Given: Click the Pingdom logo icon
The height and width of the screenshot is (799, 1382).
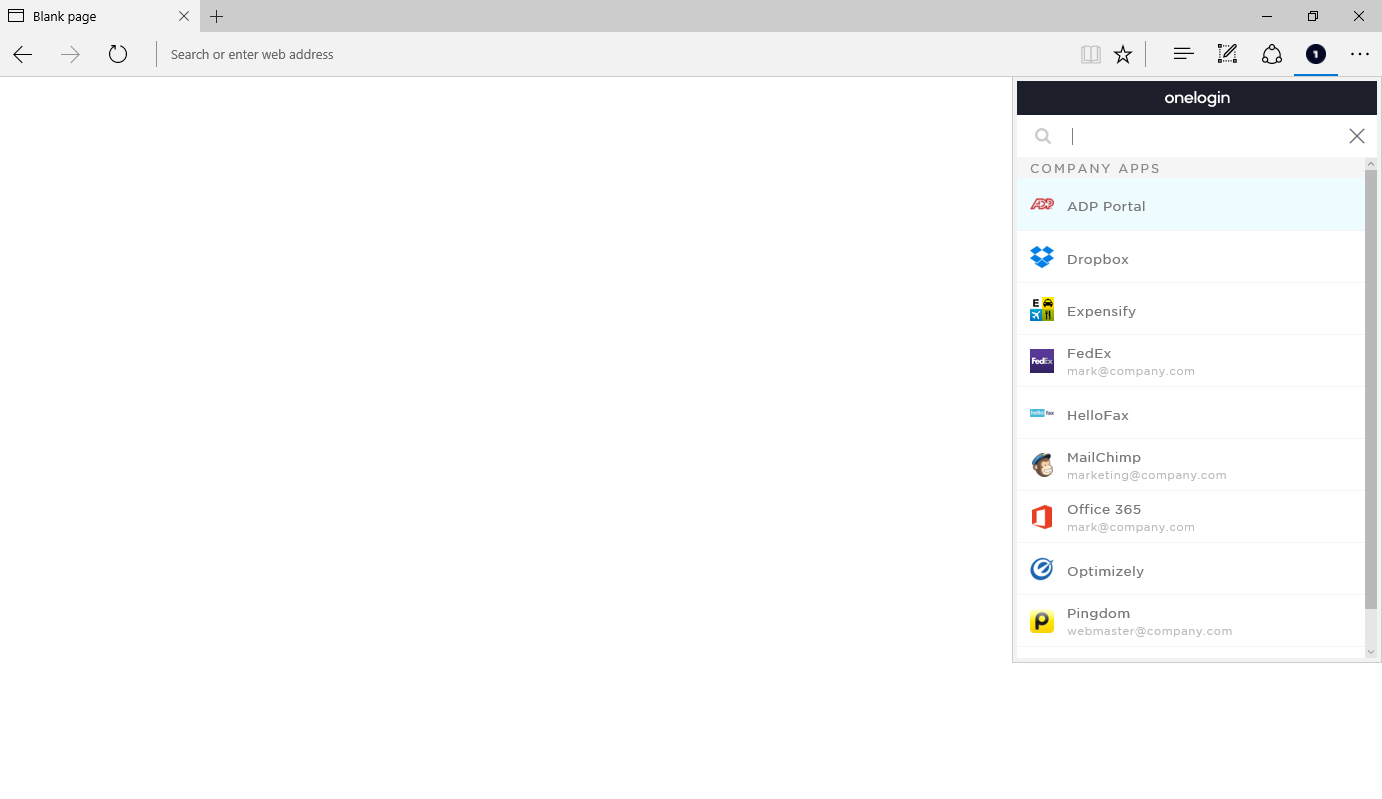Looking at the screenshot, I should point(1042,622).
